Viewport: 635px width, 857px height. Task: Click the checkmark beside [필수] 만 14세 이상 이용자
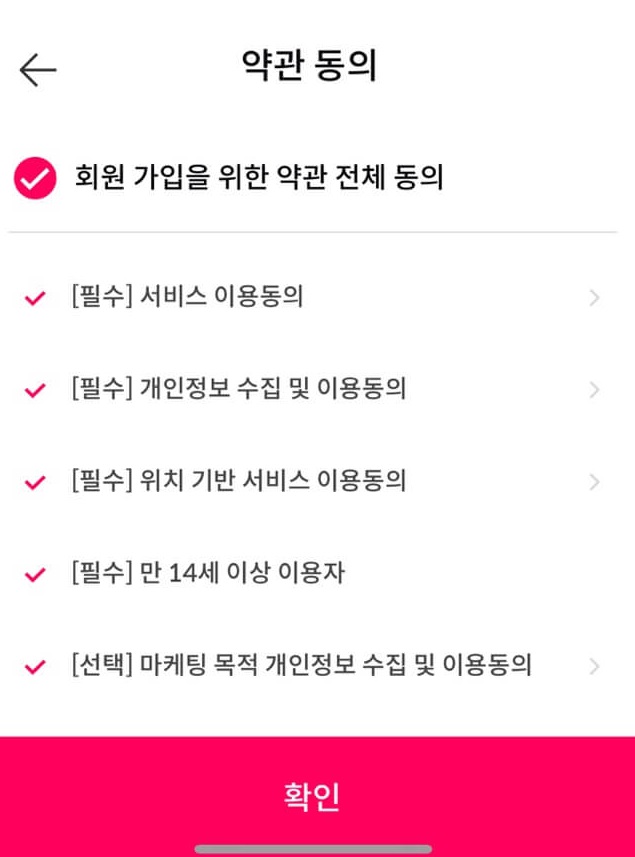[x=32, y=571]
